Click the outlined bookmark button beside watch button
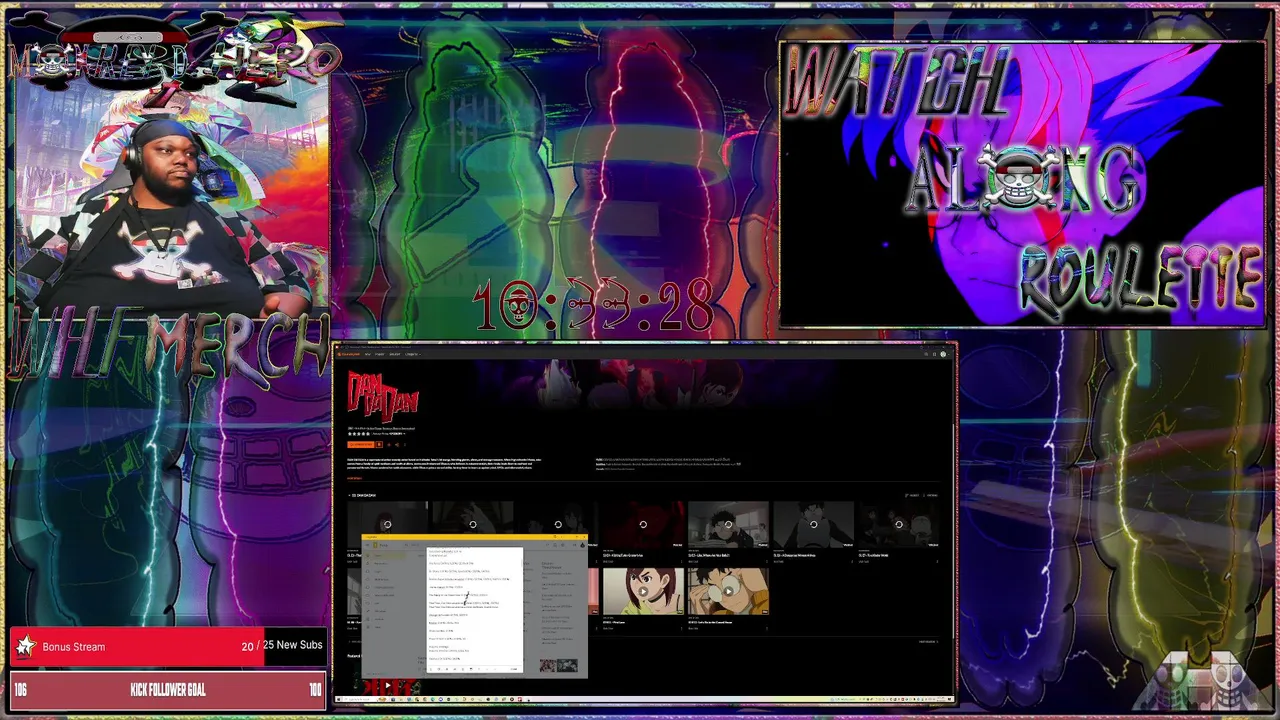This screenshot has height=720, width=1280. (379, 444)
